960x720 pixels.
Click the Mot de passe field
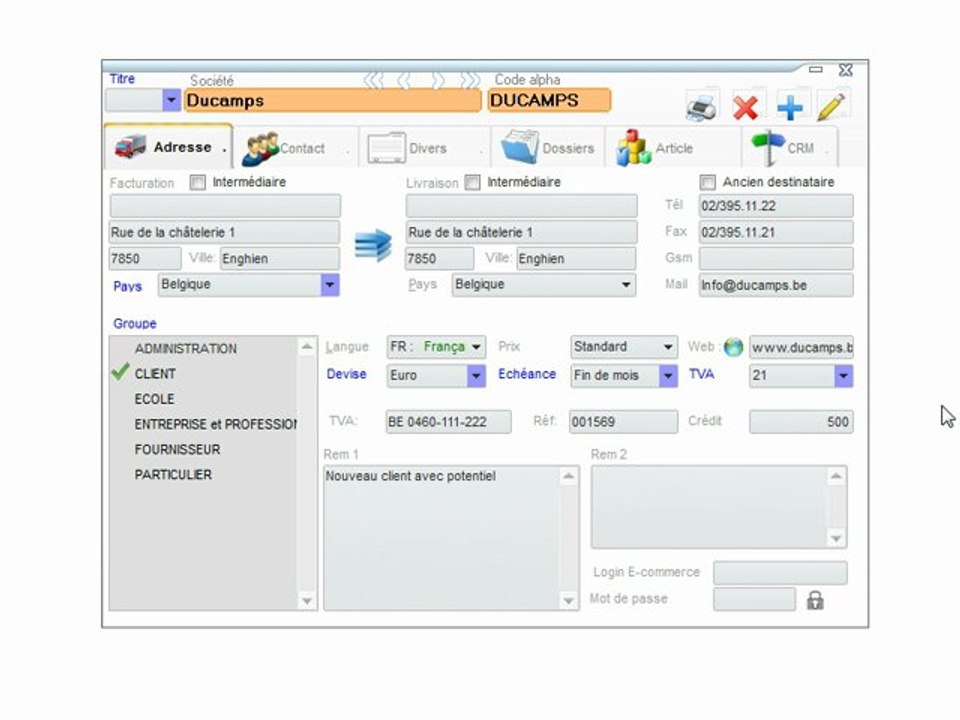point(754,599)
